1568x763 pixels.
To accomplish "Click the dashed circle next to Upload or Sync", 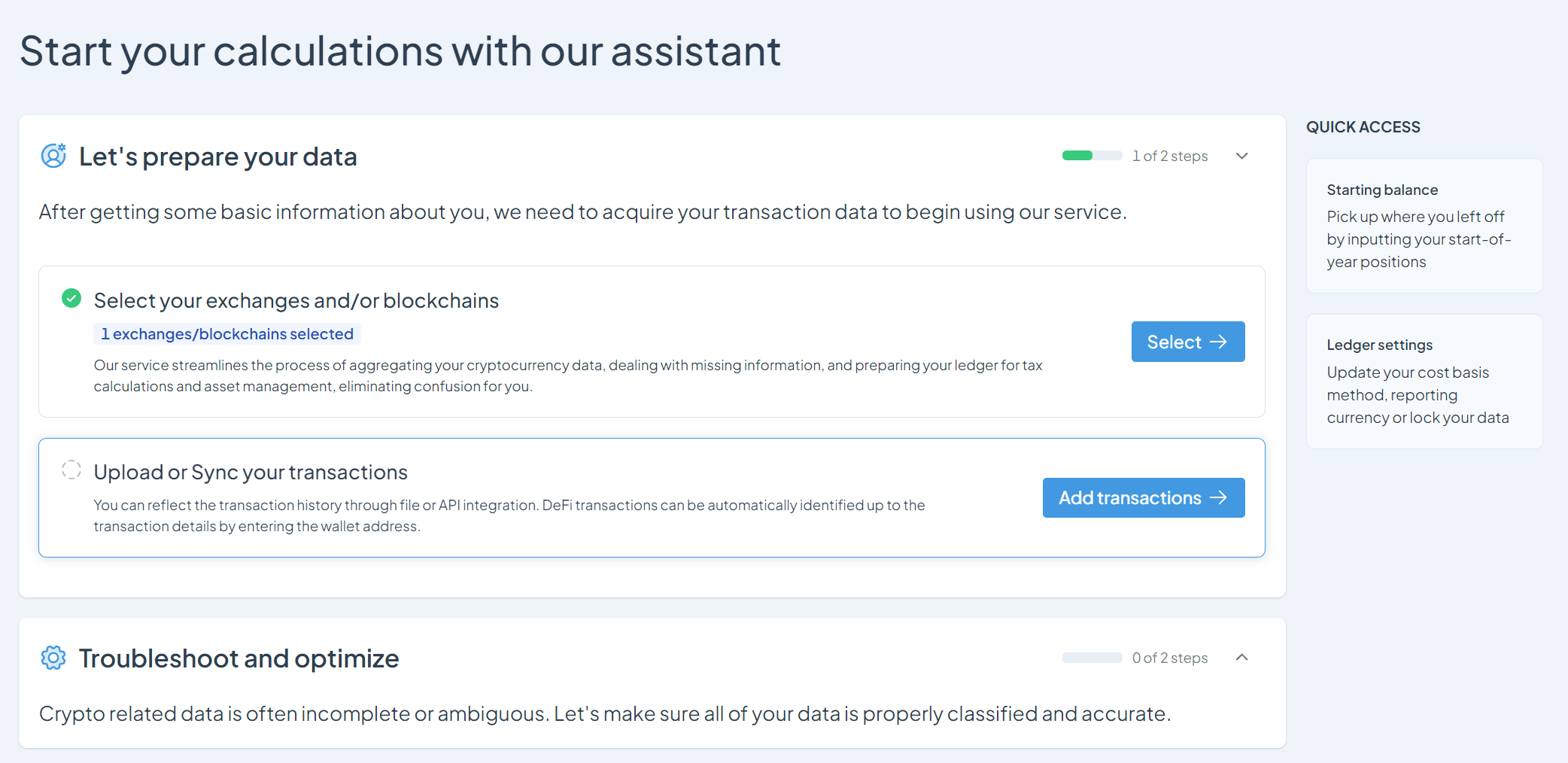I will pyautogui.click(x=71, y=470).
